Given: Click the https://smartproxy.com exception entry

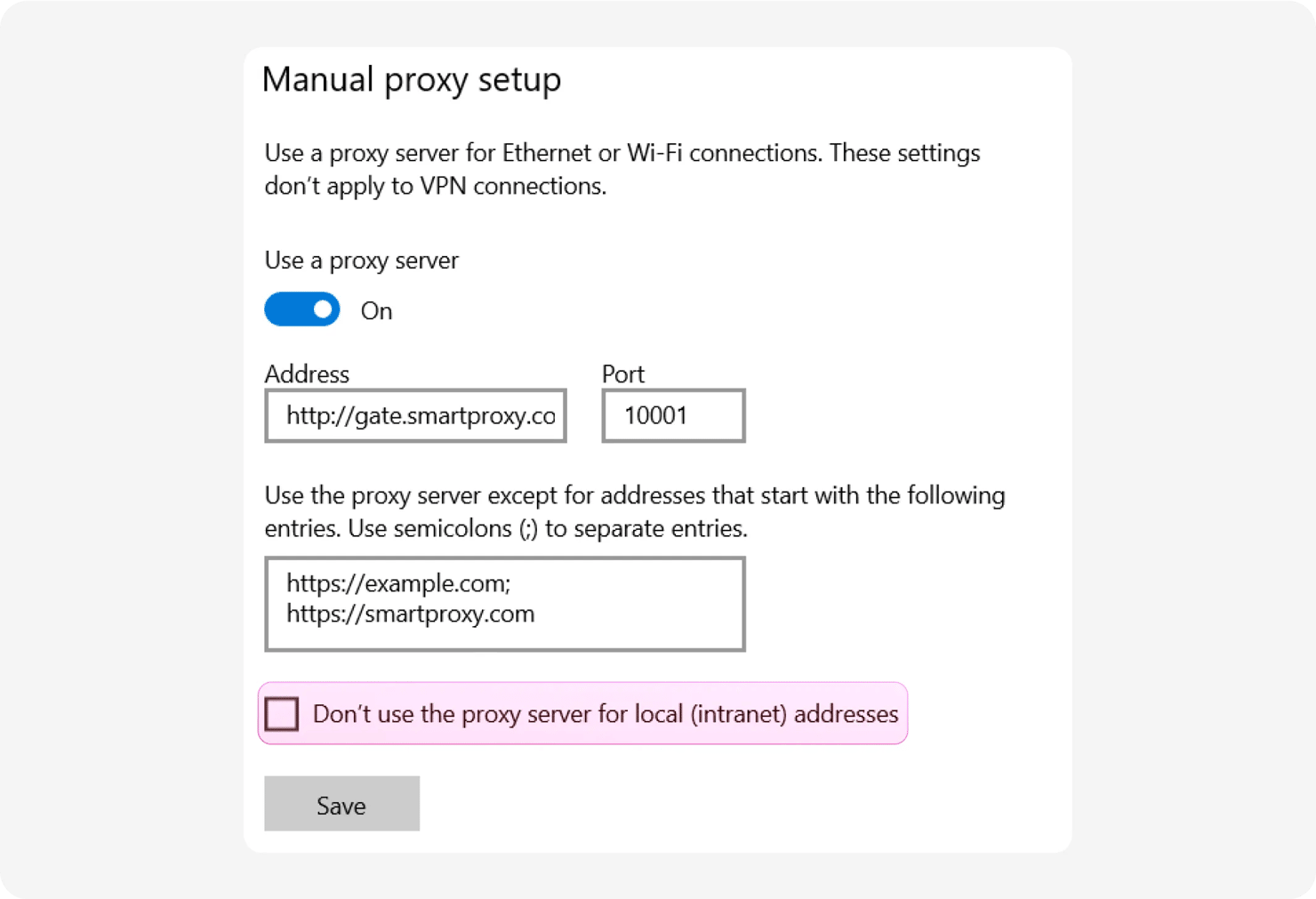Looking at the screenshot, I should 410,614.
